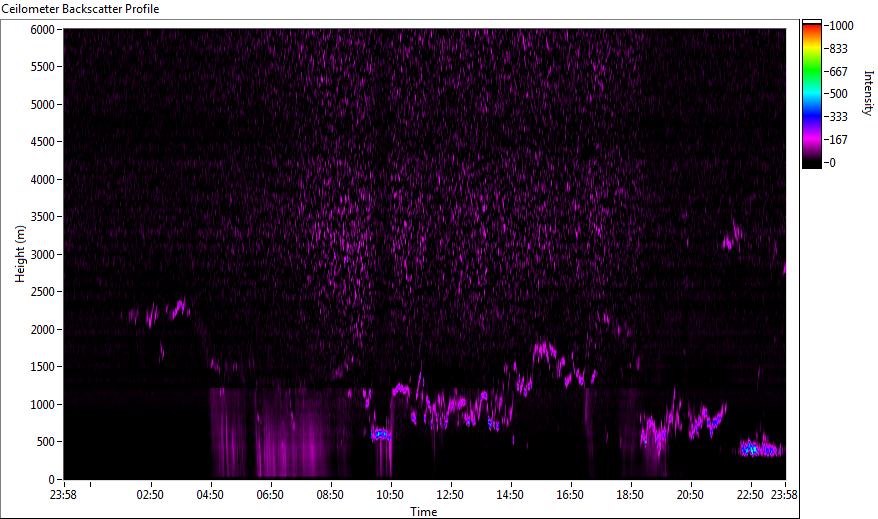Click the 10:50 time axis value
The height and width of the screenshot is (519, 878).
pyautogui.click(x=390, y=495)
